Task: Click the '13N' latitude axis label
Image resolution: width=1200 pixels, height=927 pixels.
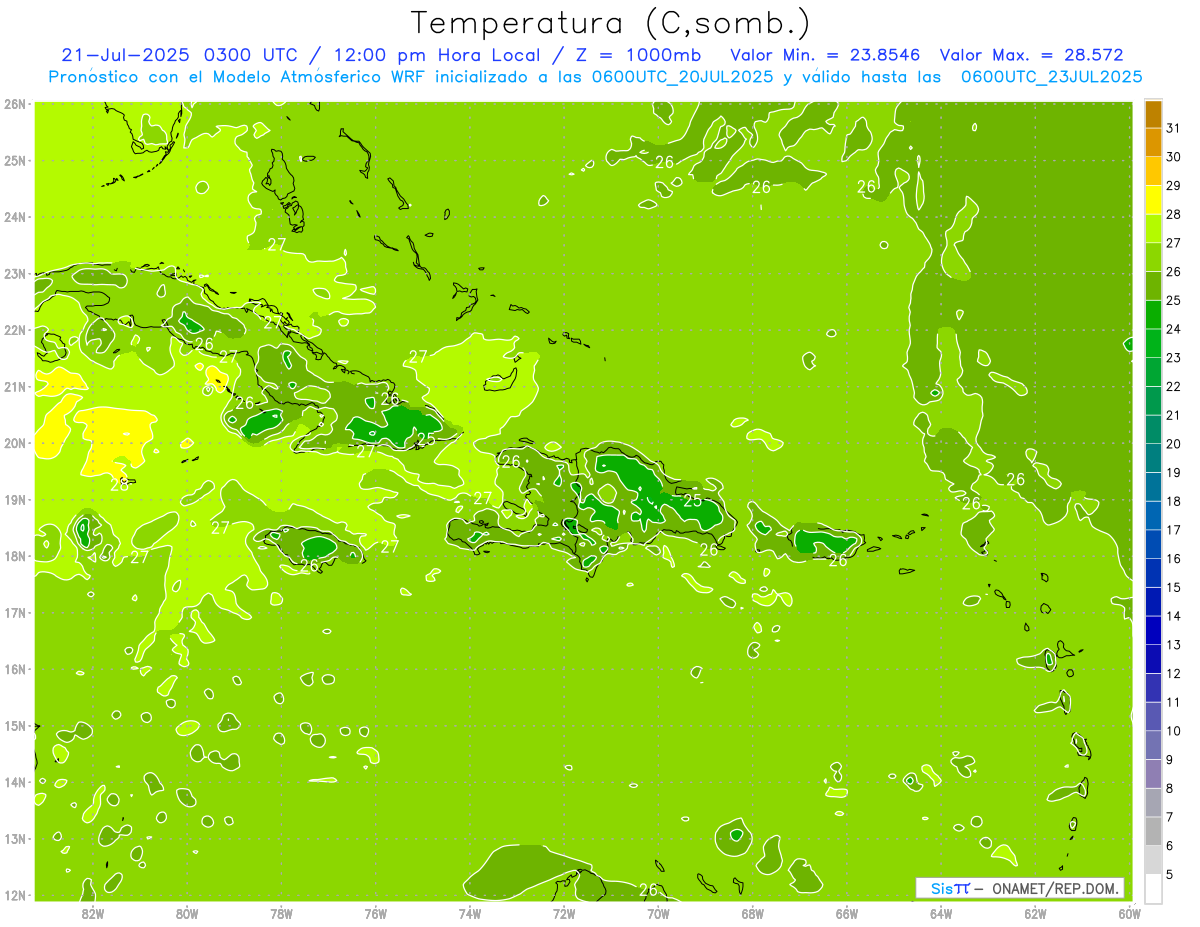Action: (15, 838)
